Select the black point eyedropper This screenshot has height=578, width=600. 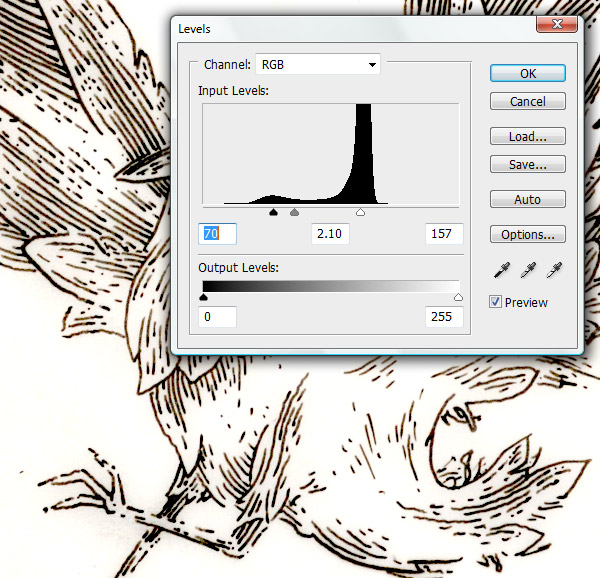coord(502,270)
